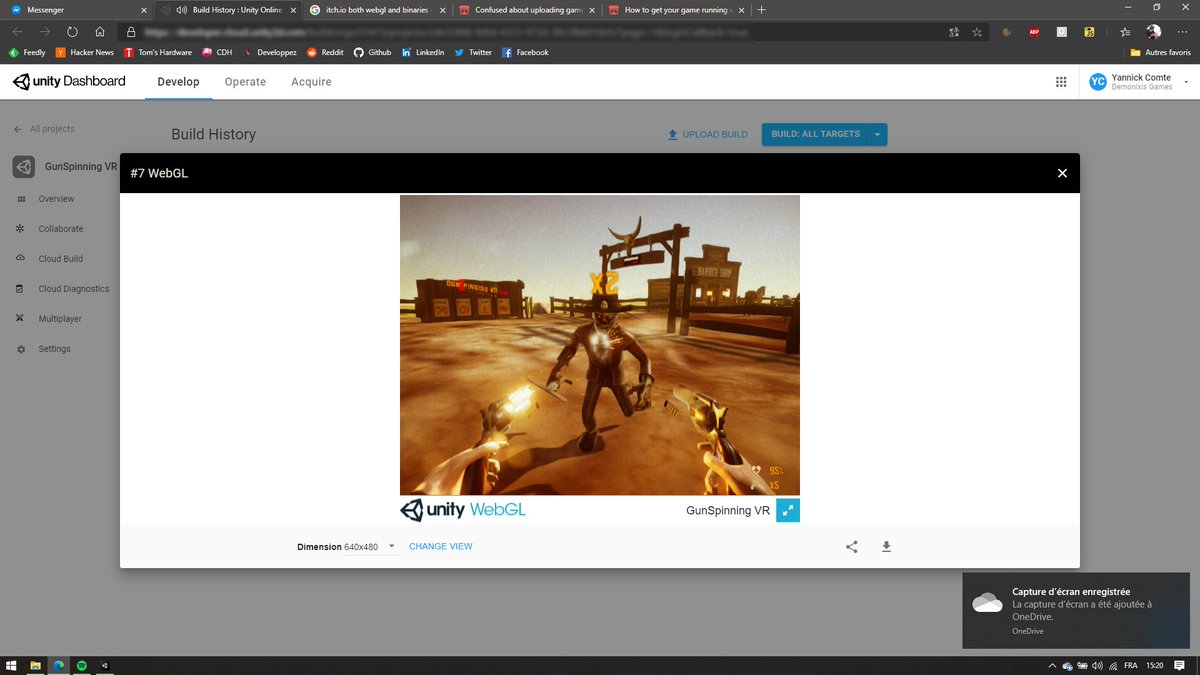Open the Reddit bookmark

(325, 52)
